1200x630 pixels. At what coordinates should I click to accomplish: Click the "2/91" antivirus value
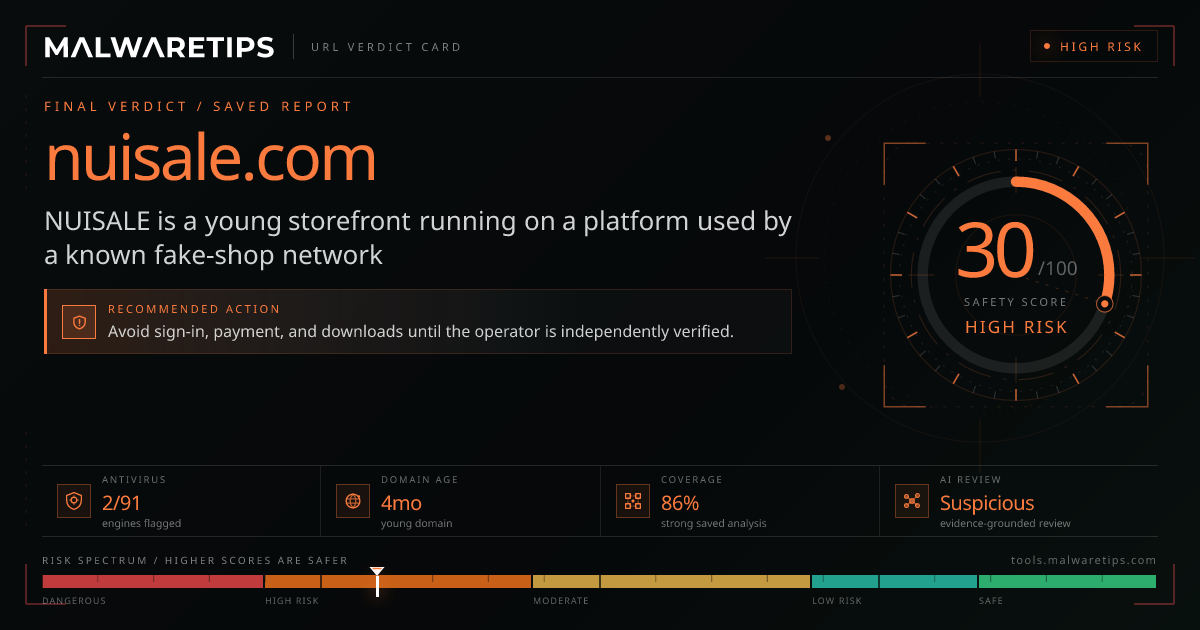tap(122, 503)
